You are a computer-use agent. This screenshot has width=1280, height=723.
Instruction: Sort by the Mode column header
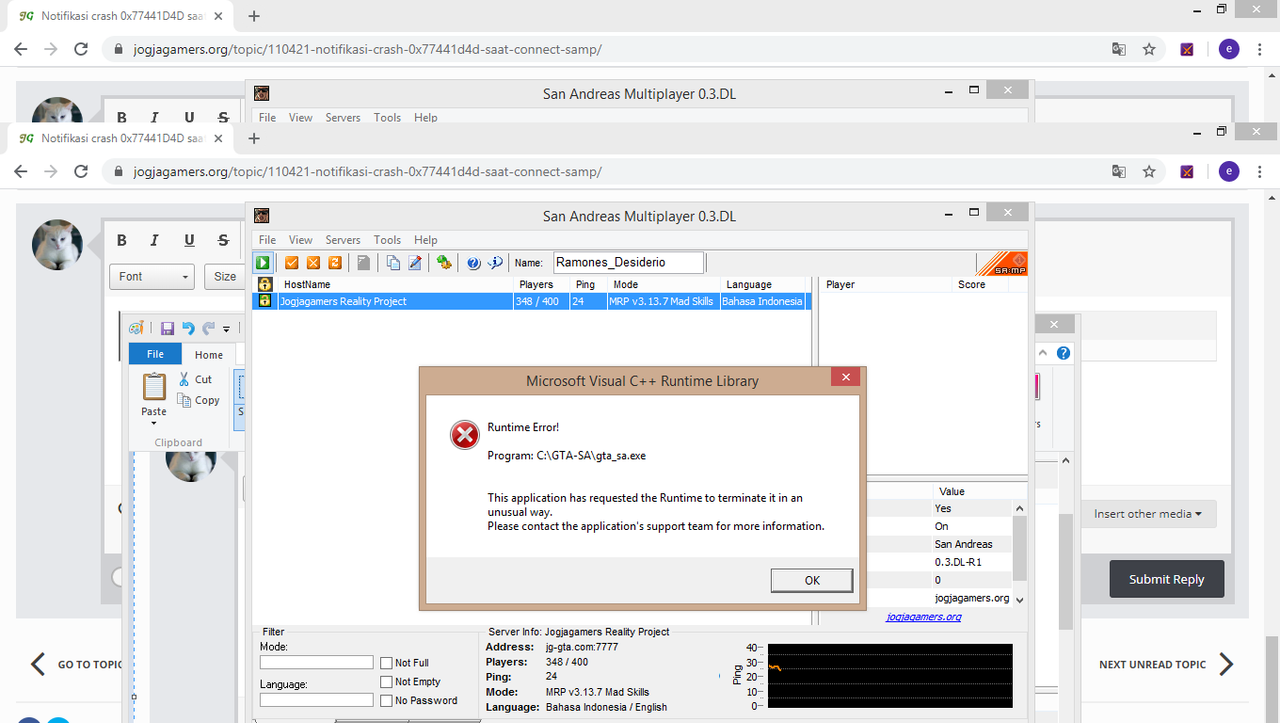[x=664, y=285]
